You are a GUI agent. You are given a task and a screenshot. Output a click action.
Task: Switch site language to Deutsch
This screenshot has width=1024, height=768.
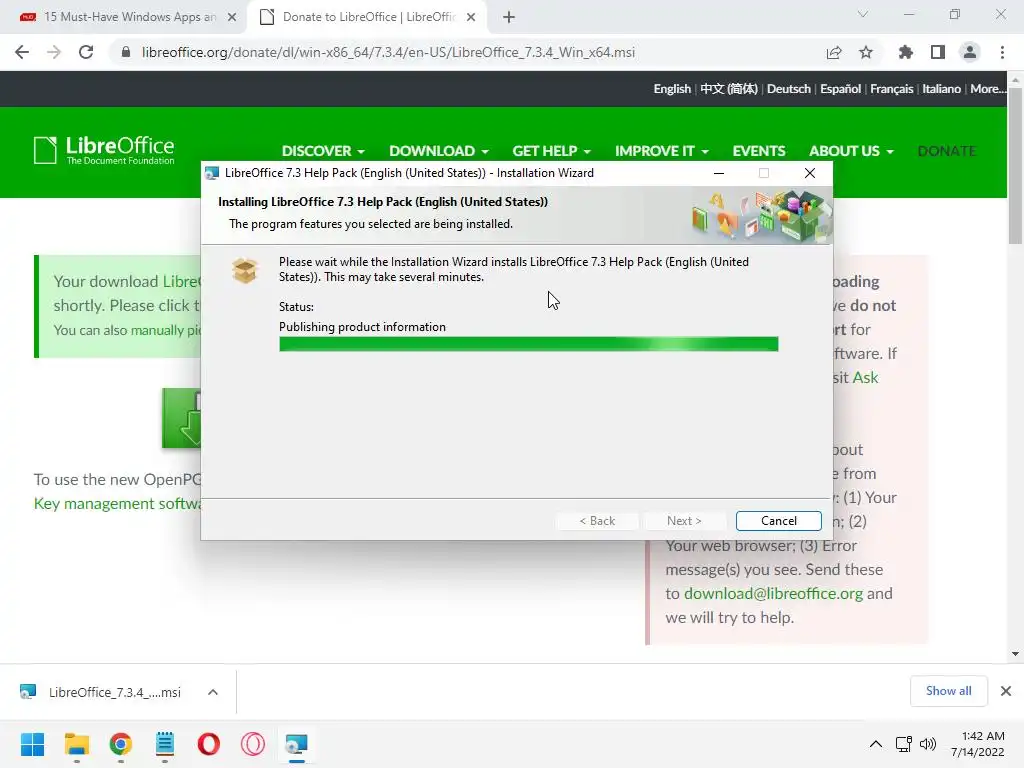click(x=788, y=89)
